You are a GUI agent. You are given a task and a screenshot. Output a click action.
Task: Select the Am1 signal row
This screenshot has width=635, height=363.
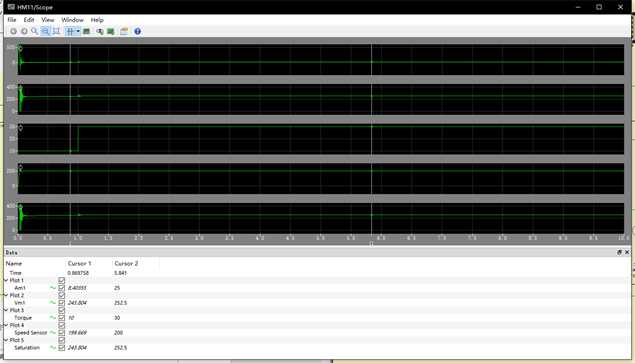coord(317,288)
